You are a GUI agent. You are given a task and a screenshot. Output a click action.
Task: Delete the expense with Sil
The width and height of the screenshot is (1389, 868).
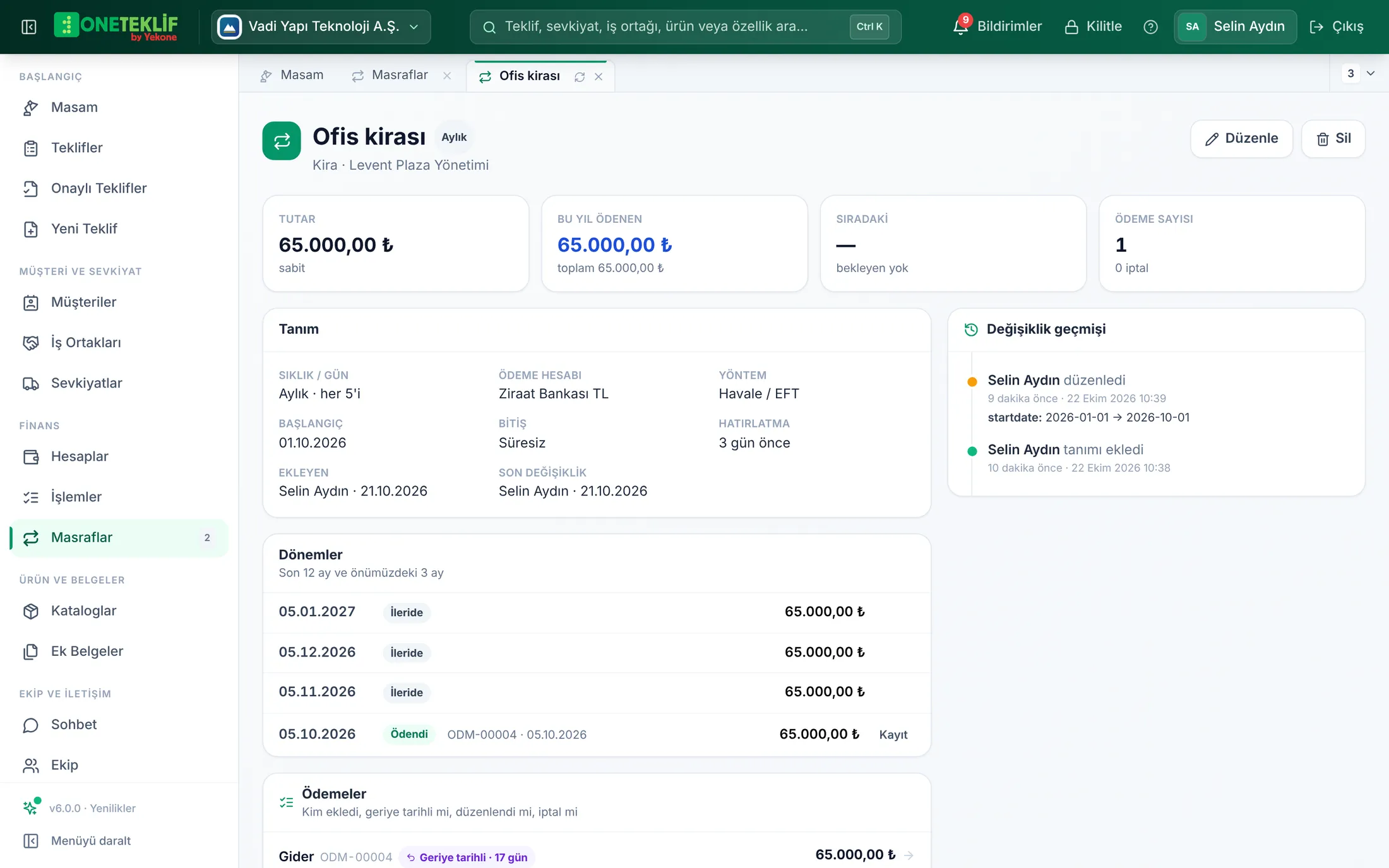[x=1333, y=138]
